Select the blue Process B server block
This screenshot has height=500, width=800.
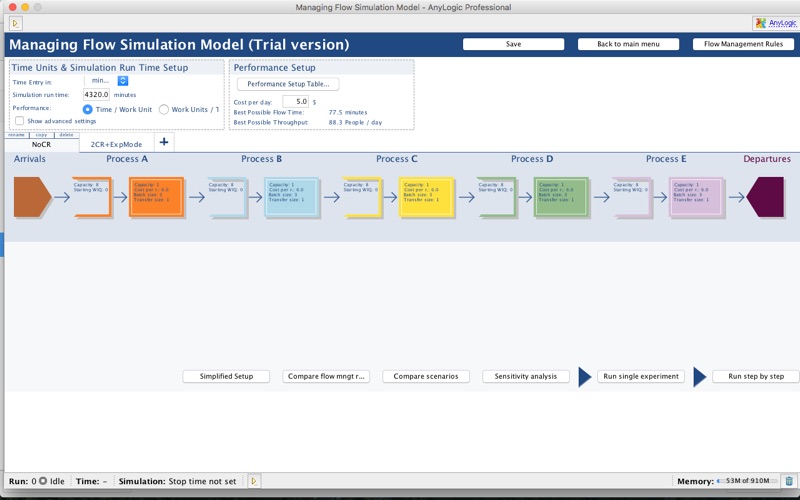coord(291,197)
